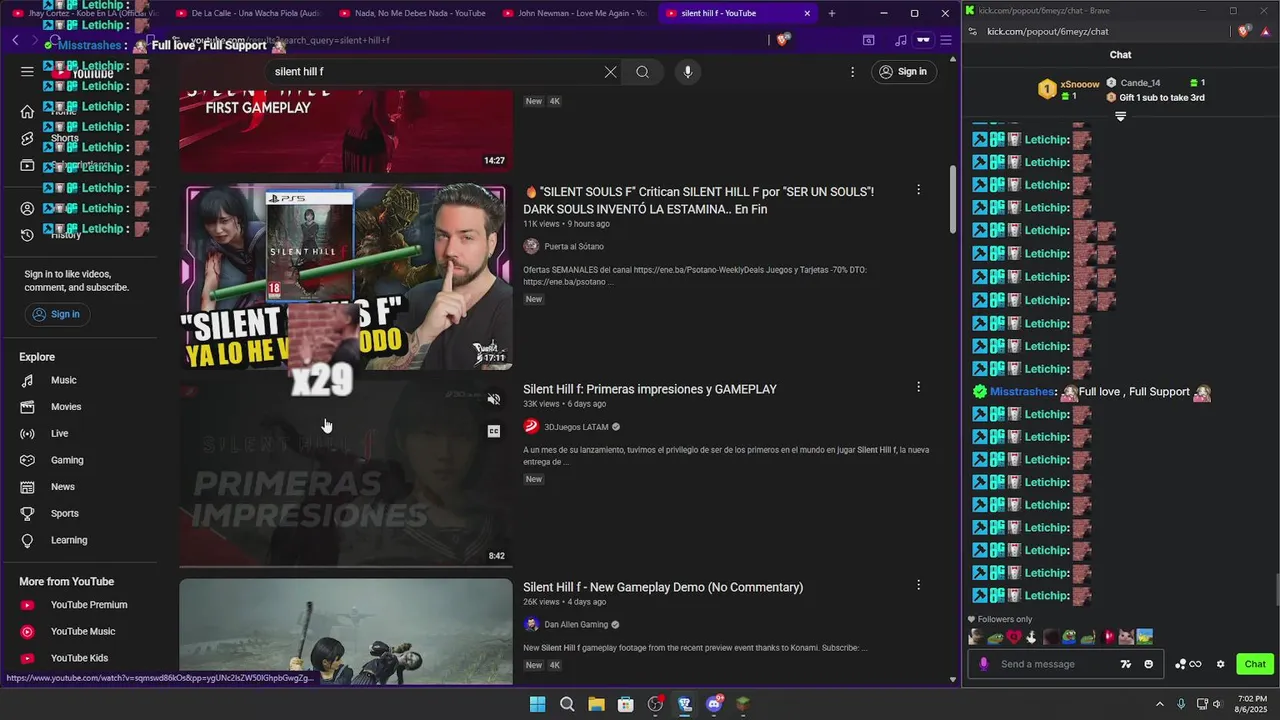Show hidden system tray icons

coord(1159,704)
